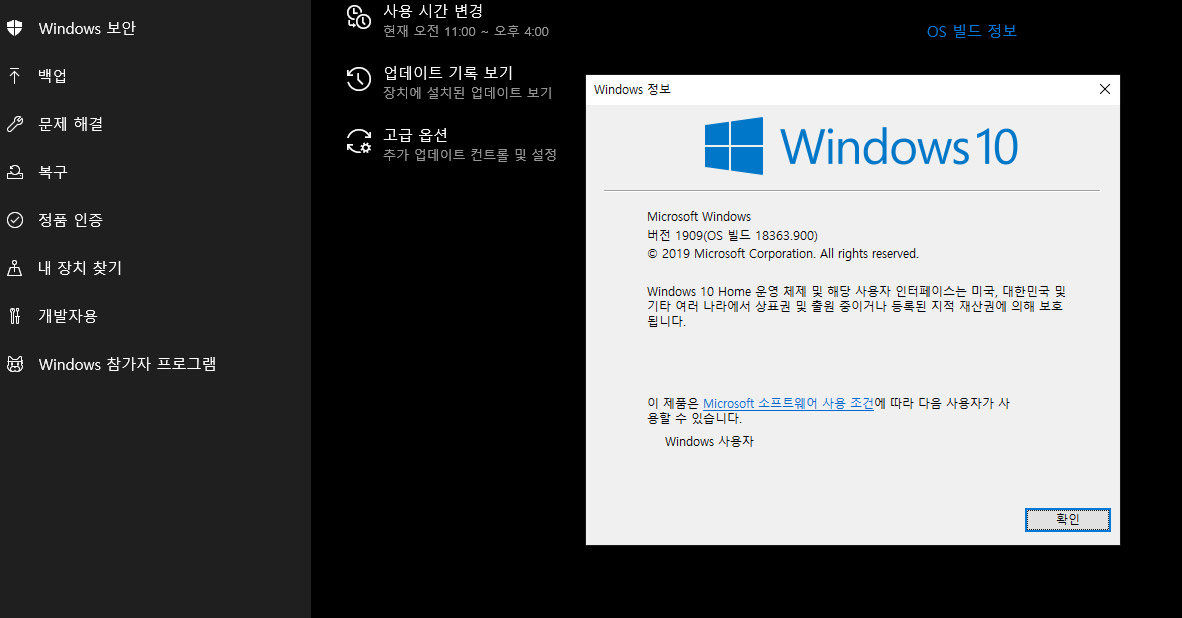Click the 업데이트 기록 보기 history icon
1182x618 pixels.
click(359, 79)
